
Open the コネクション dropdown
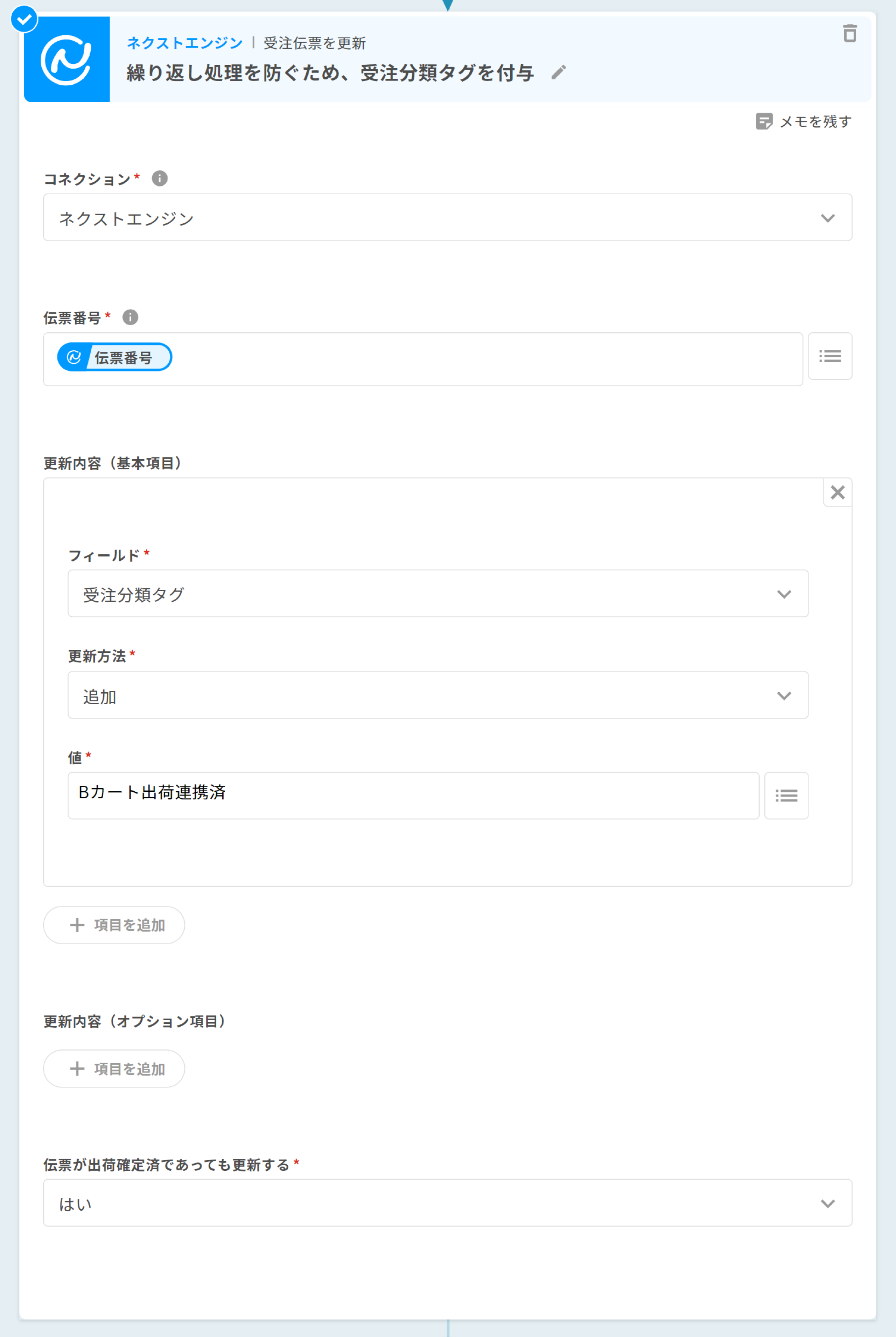tap(447, 218)
